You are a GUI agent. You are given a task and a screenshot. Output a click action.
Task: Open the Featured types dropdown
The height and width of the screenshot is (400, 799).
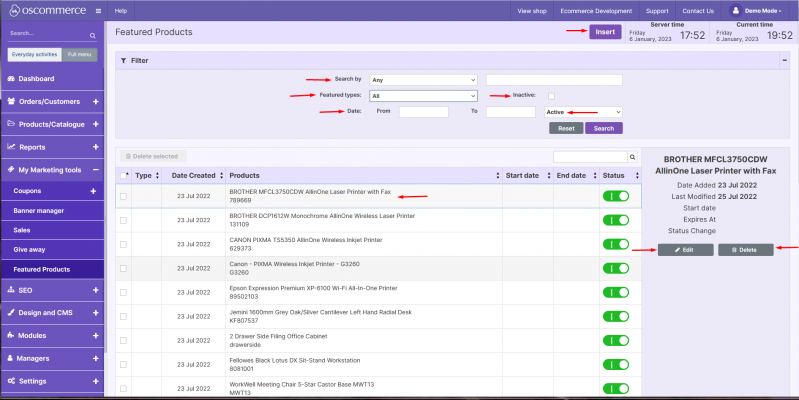coord(423,96)
